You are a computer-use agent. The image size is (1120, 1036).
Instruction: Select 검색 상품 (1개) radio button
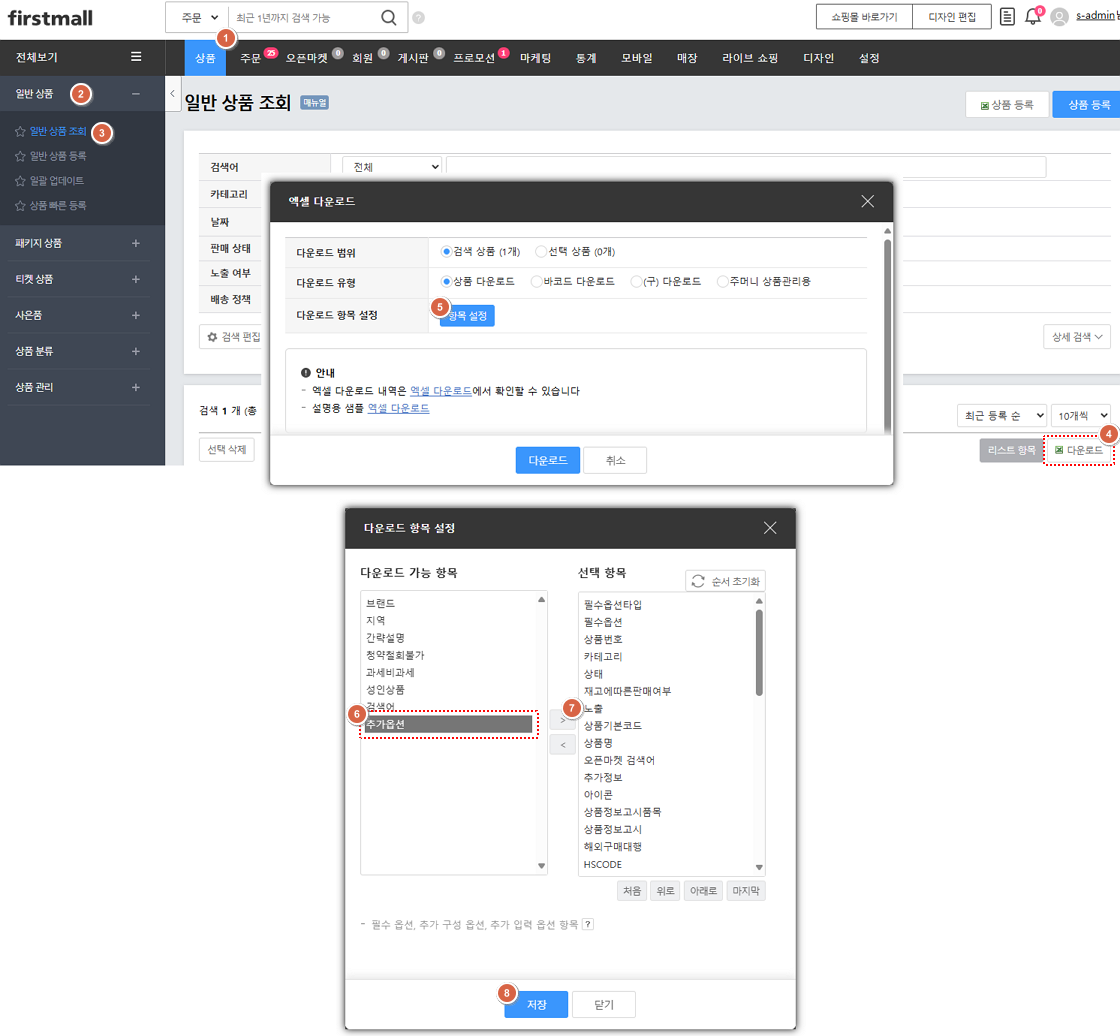coord(446,251)
